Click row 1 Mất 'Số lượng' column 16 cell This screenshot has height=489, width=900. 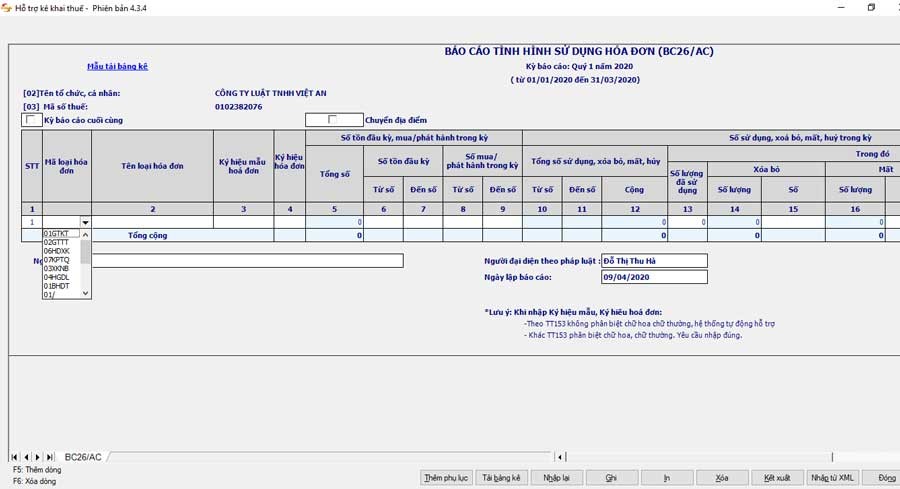pos(855,222)
